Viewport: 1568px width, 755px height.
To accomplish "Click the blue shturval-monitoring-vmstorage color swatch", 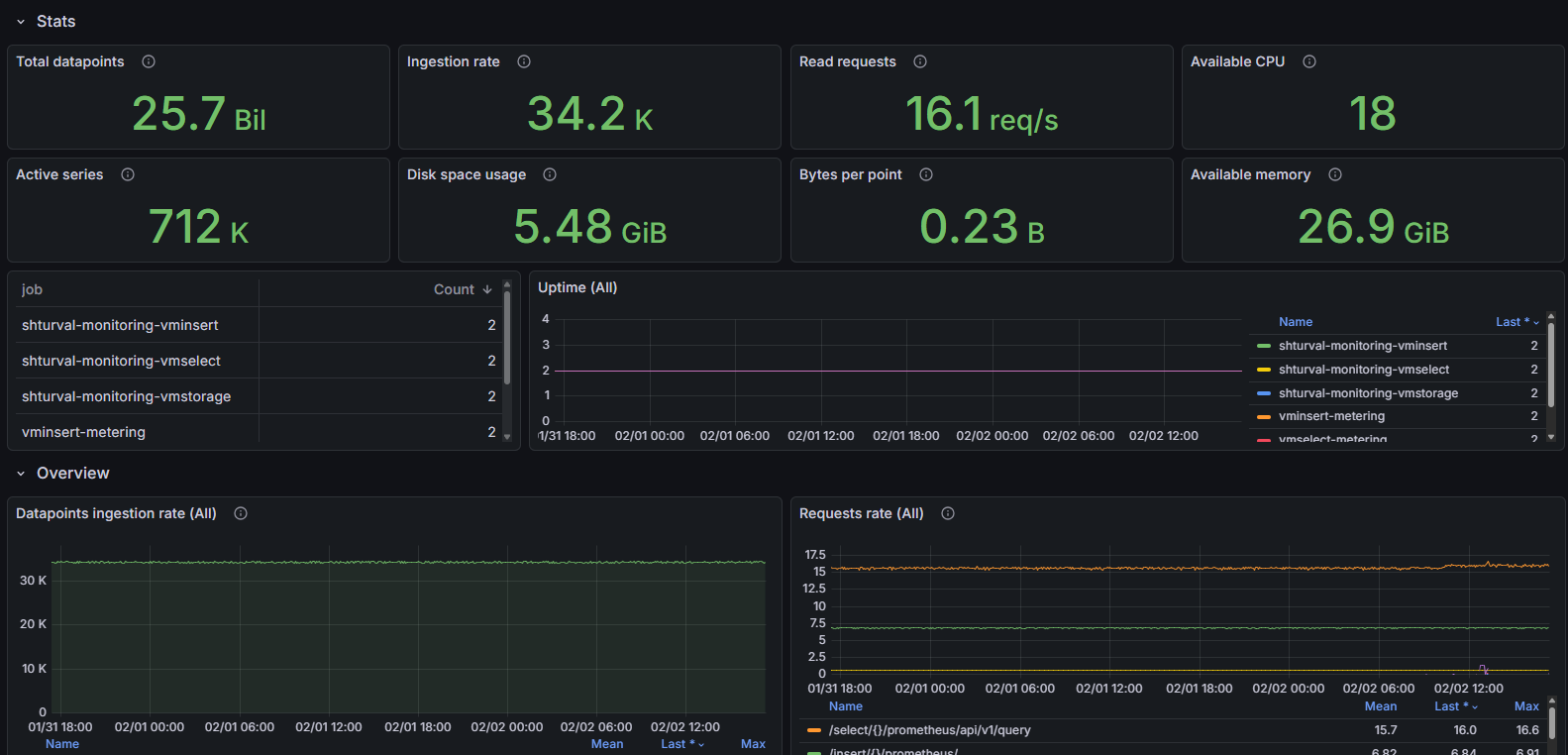I will coord(1263,393).
